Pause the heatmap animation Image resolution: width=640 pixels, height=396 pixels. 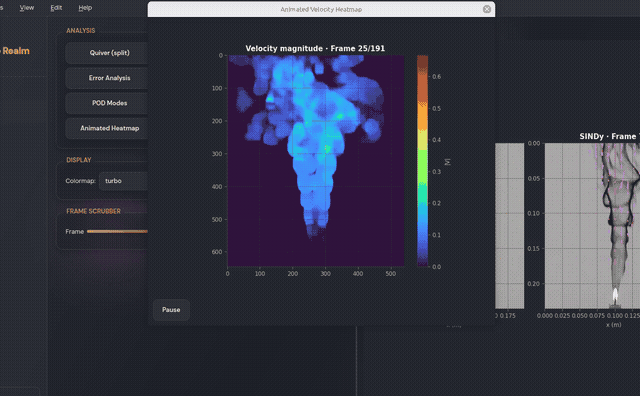click(171, 310)
